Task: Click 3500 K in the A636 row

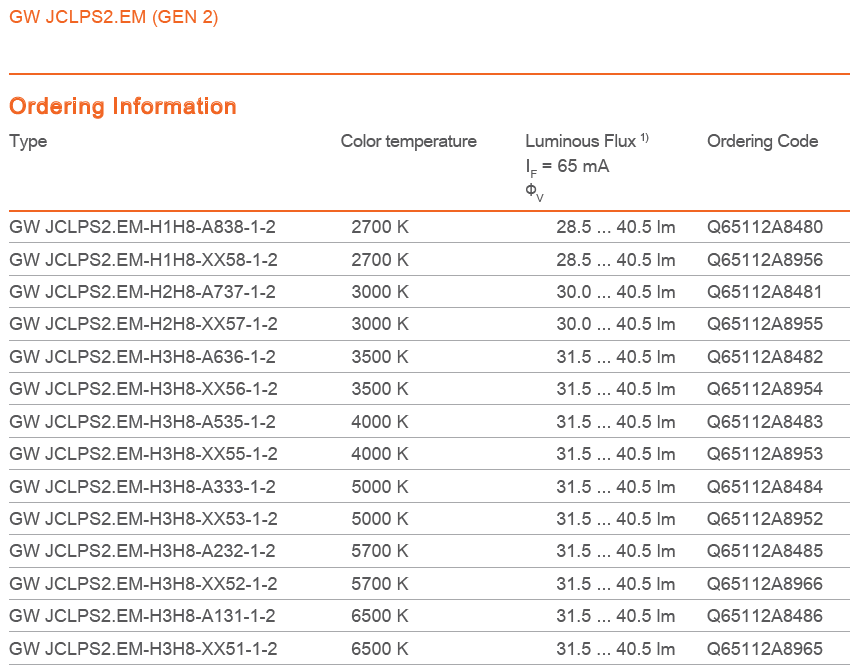Action: [x=380, y=357]
